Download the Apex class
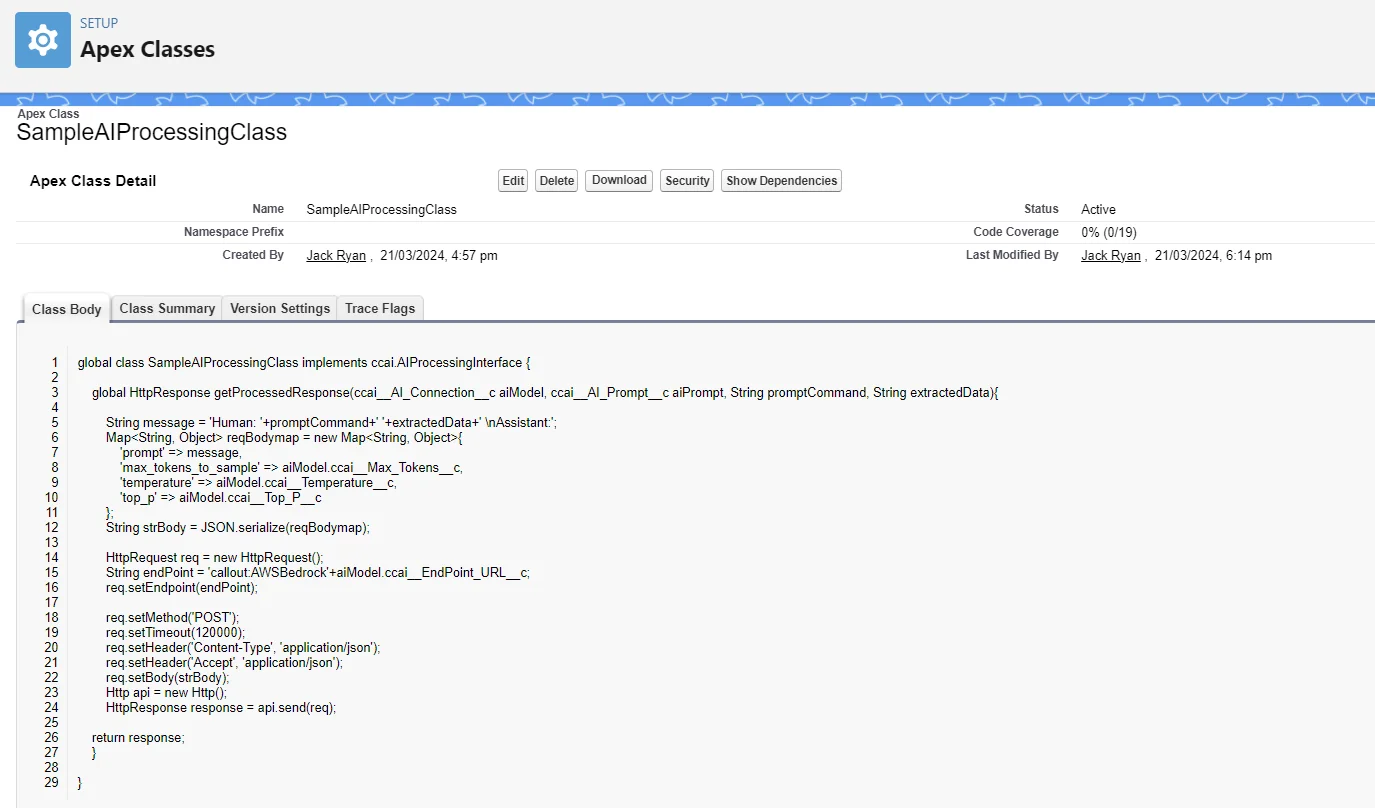The image size is (1375, 808). pyautogui.click(x=619, y=181)
